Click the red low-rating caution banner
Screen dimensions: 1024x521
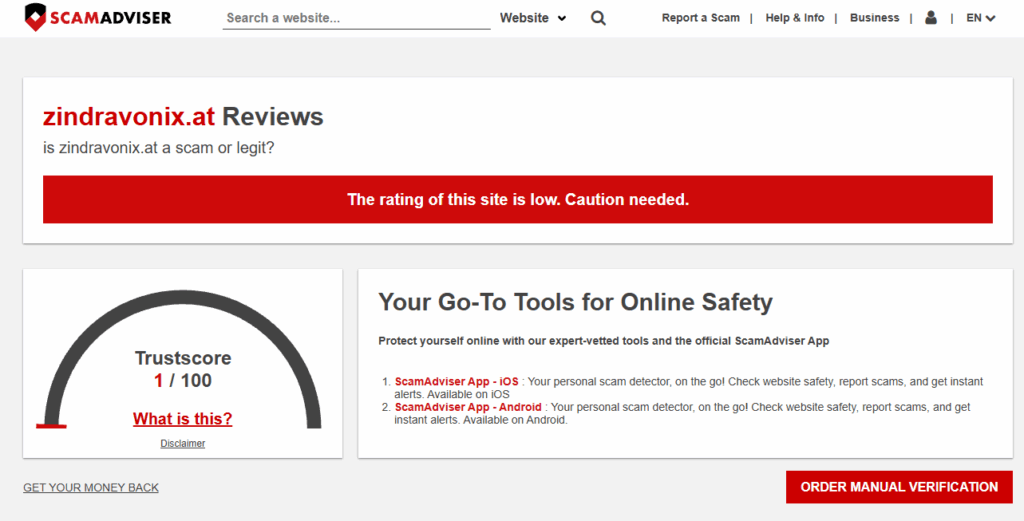tap(518, 199)
